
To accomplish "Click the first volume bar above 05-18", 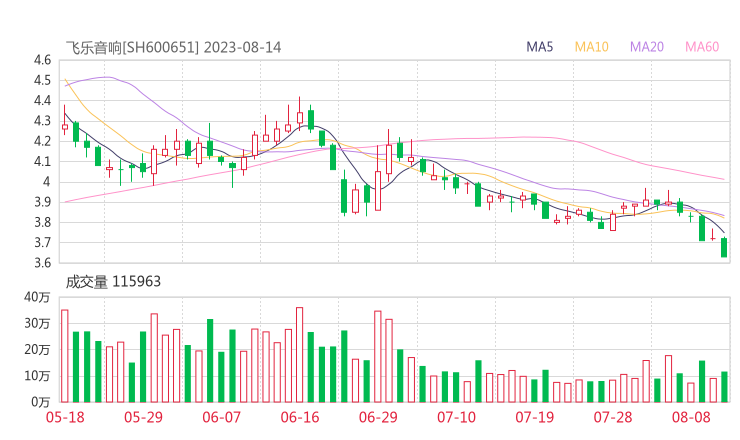I will click(x=65, y=356).
